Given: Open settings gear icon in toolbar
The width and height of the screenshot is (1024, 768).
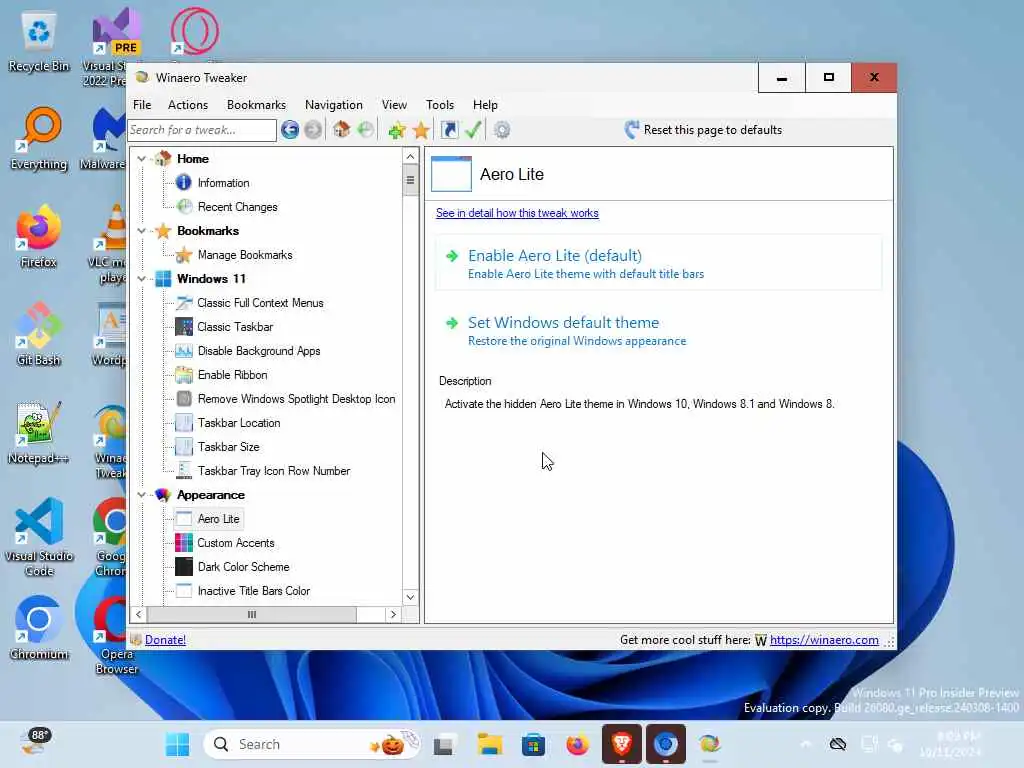Looking at the screenshot, I should click(x=502, y=130).
